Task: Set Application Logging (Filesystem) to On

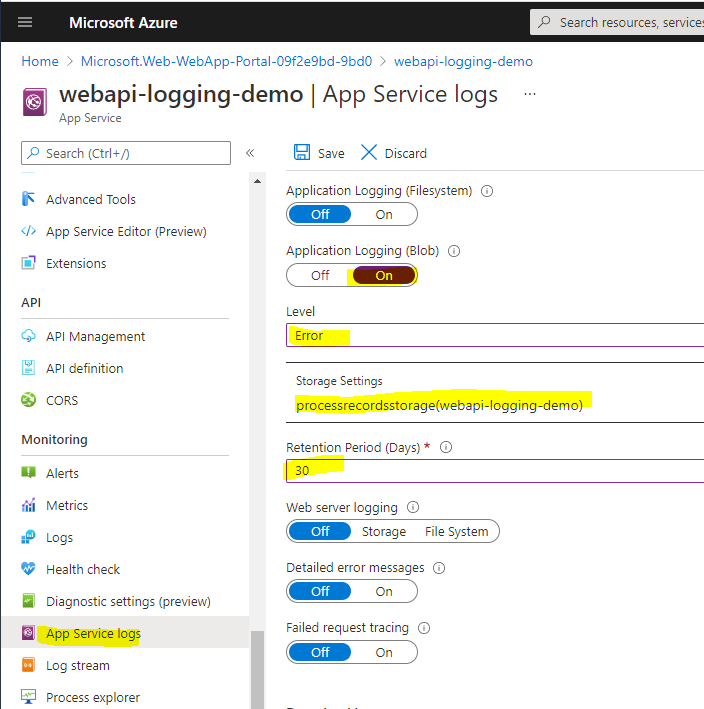Action: click(384, 214)
